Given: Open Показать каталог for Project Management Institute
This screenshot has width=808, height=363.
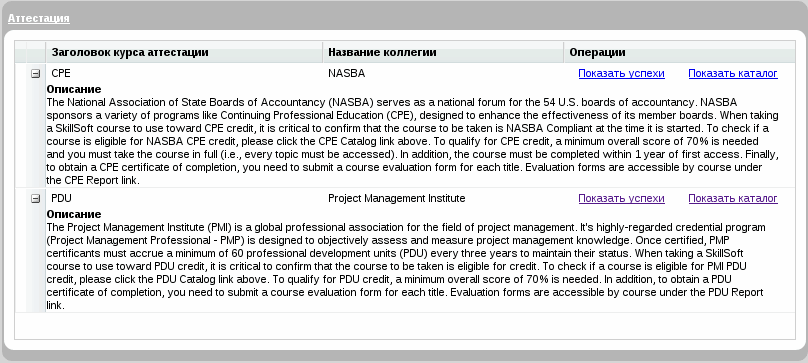Looking at the screenshot, I should point(733,198).
